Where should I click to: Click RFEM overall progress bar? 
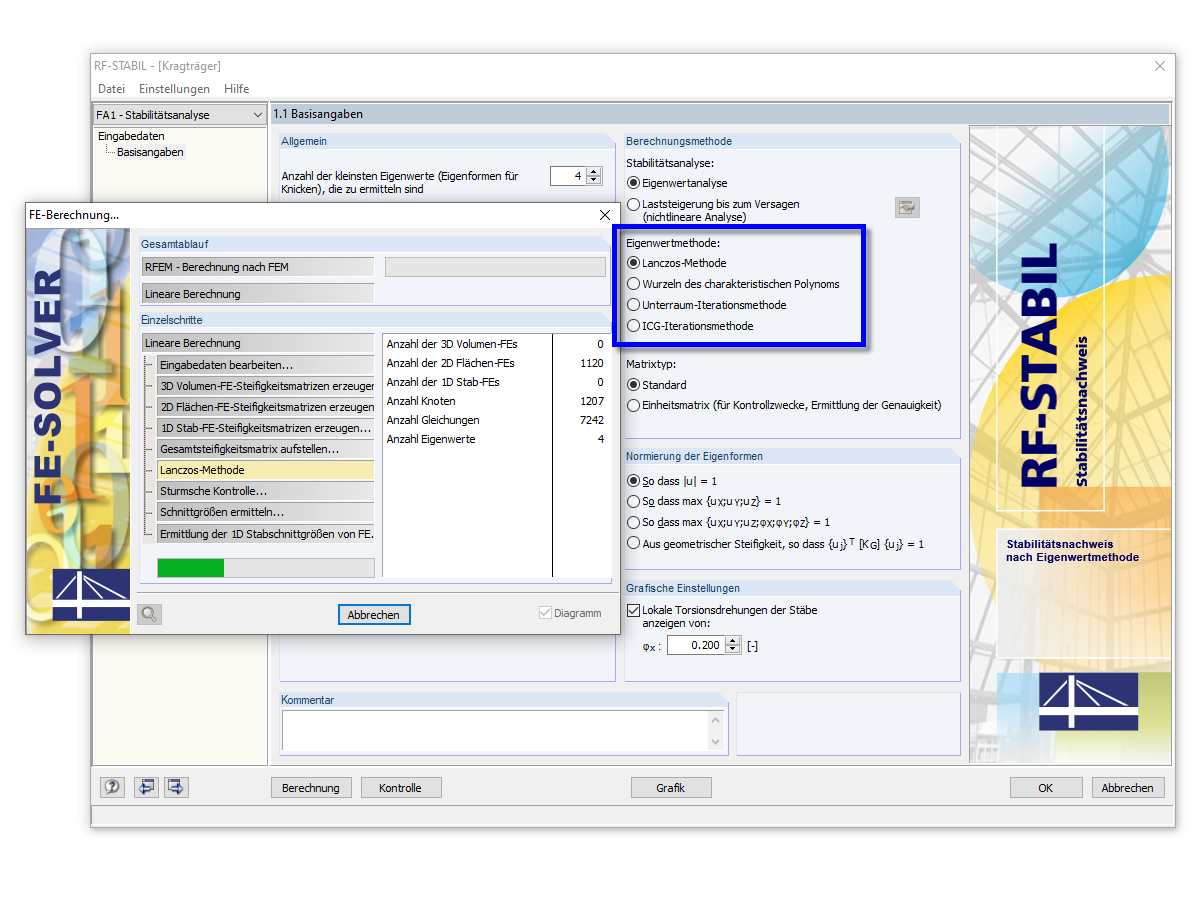pyautogui.click(x=495, y=267)
